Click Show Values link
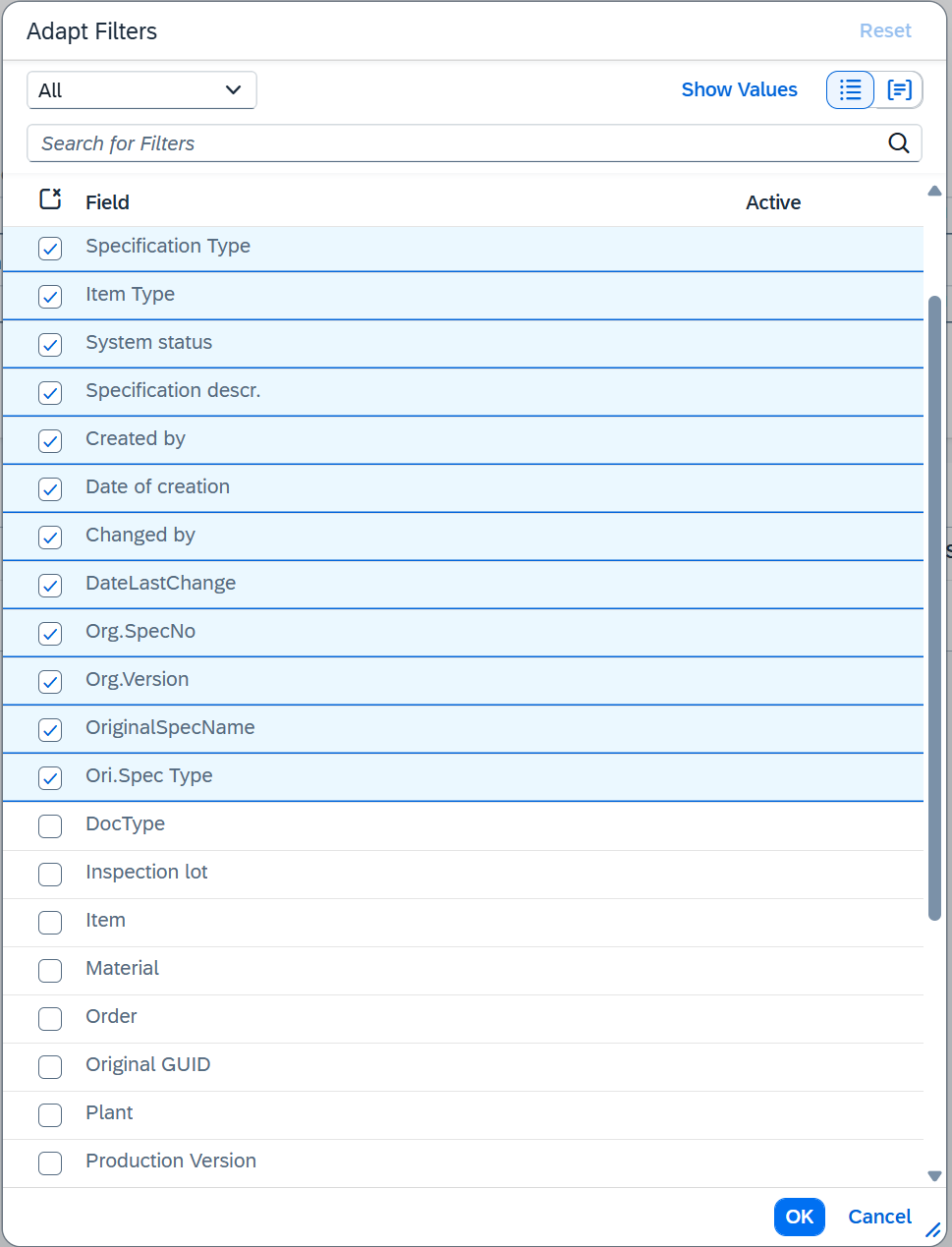 pos(739,90)
